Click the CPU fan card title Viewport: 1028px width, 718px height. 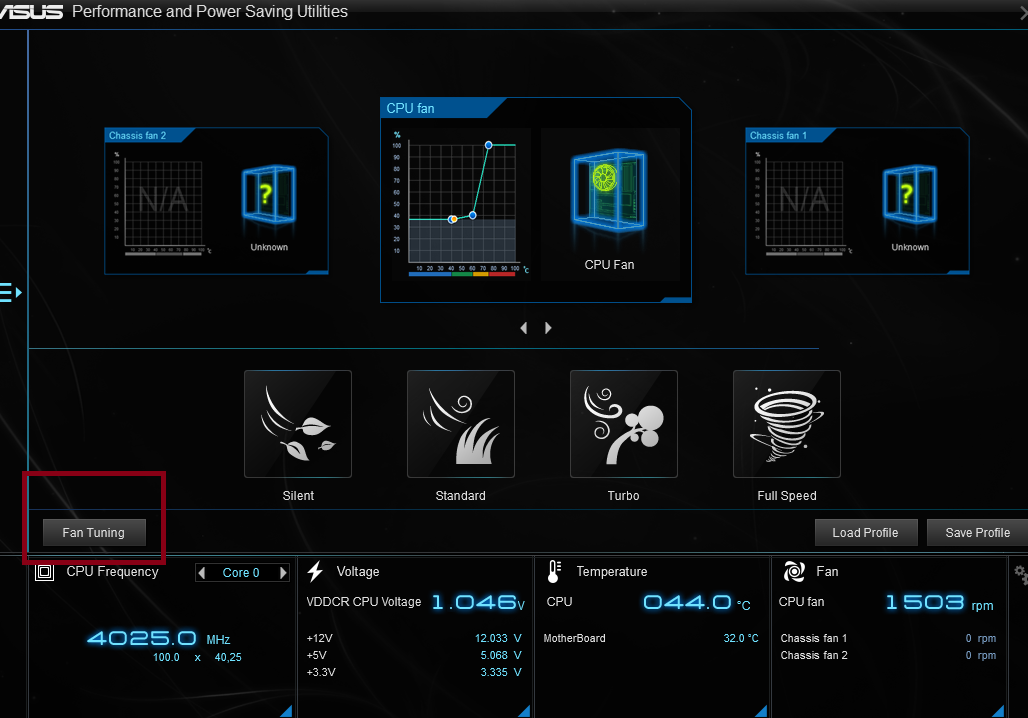[410, 108]
